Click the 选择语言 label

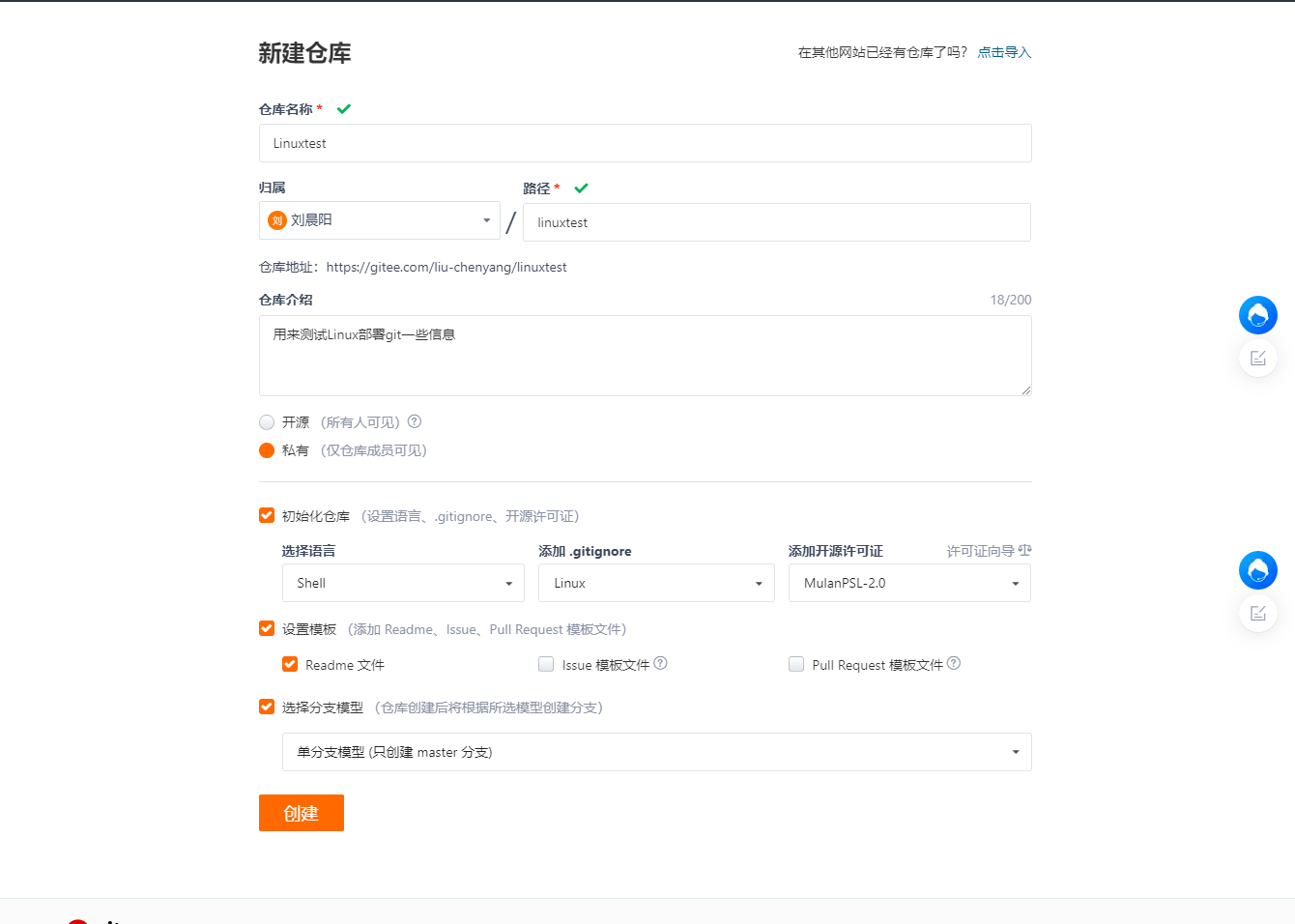tap(309, 551)
